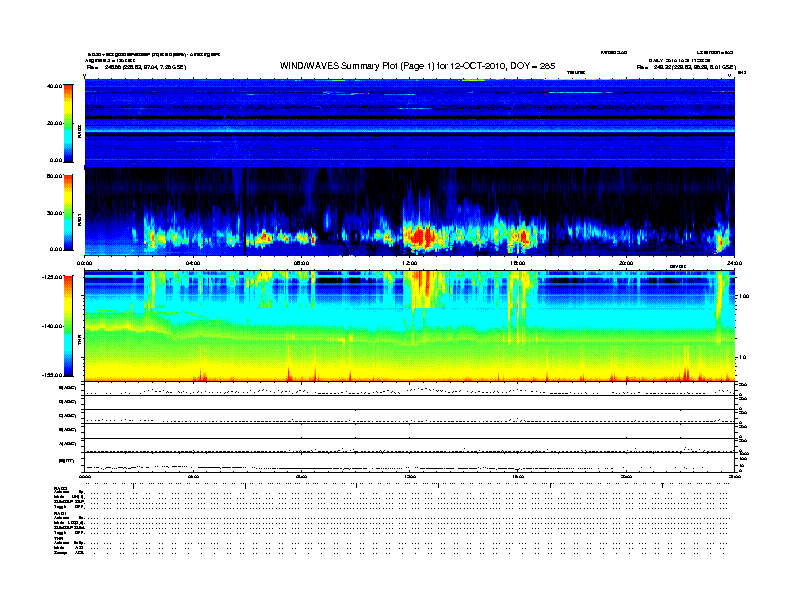The height and width of the screenshot is (612, 792).
Task: Click the TNR spectrogram panel
Action: (x=410, y=326)
